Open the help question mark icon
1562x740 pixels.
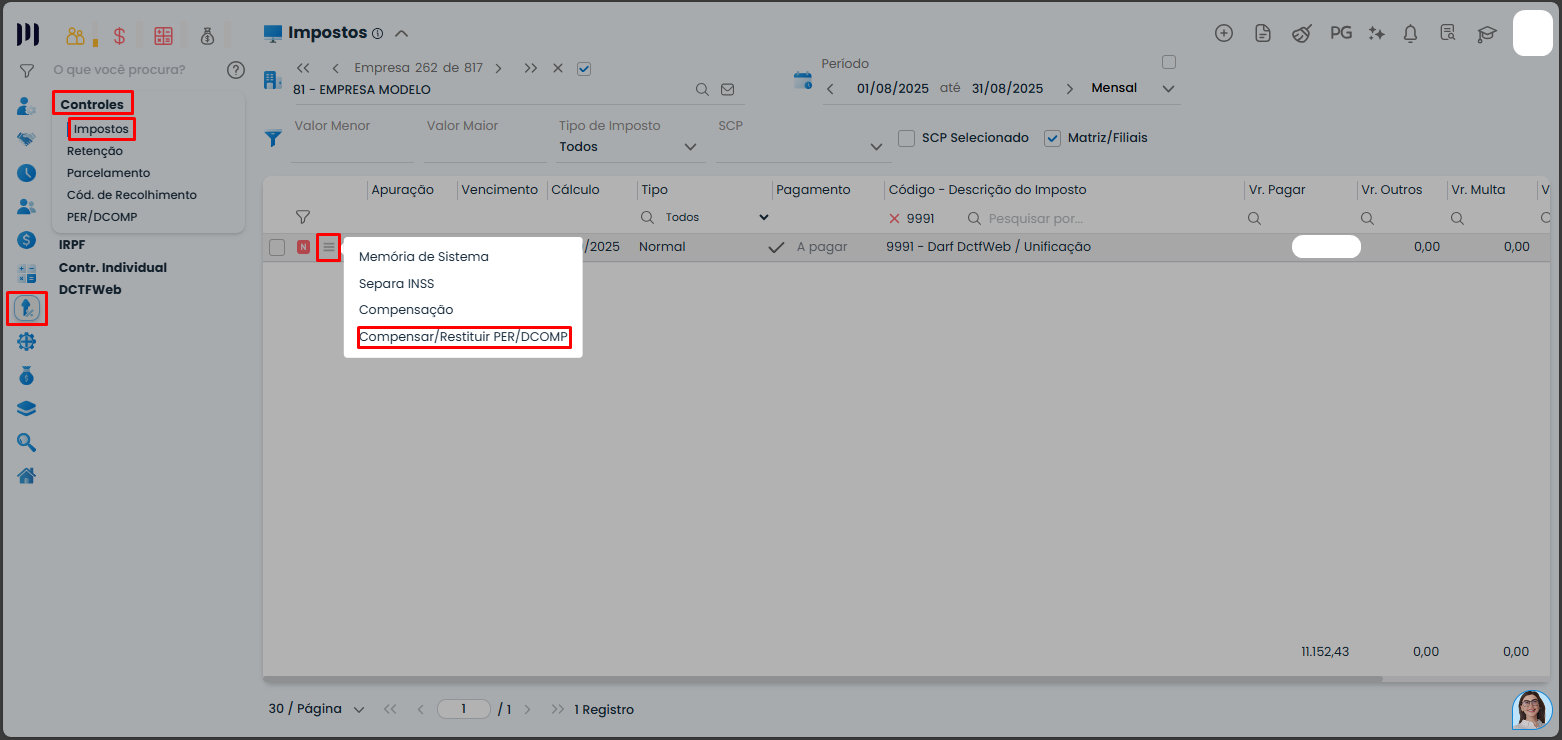(236, 70)
